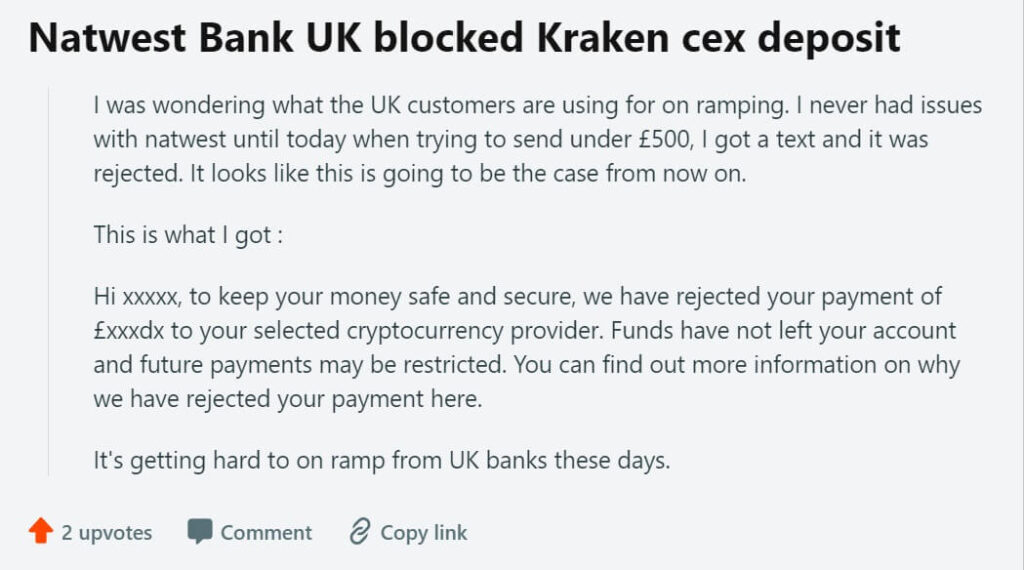Image resolution: width=1024 pixels, height=570 pixels.
Task: Click the quoted message starting "Hi xxxxx"
Action: (525, 347)
